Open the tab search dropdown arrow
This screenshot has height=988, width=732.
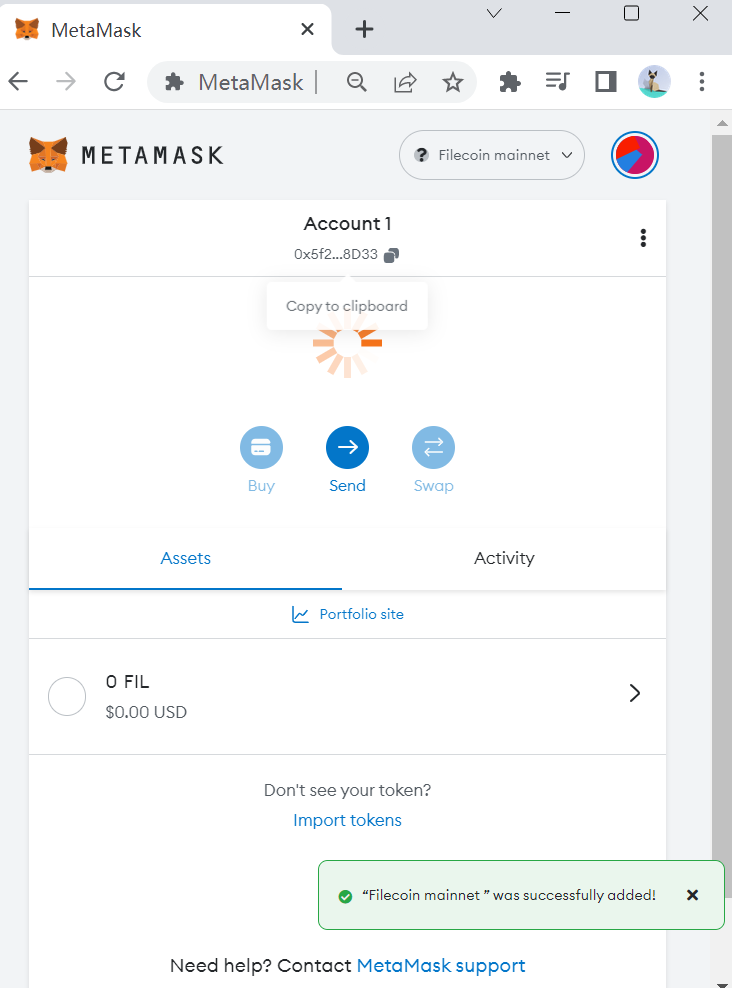494,13
